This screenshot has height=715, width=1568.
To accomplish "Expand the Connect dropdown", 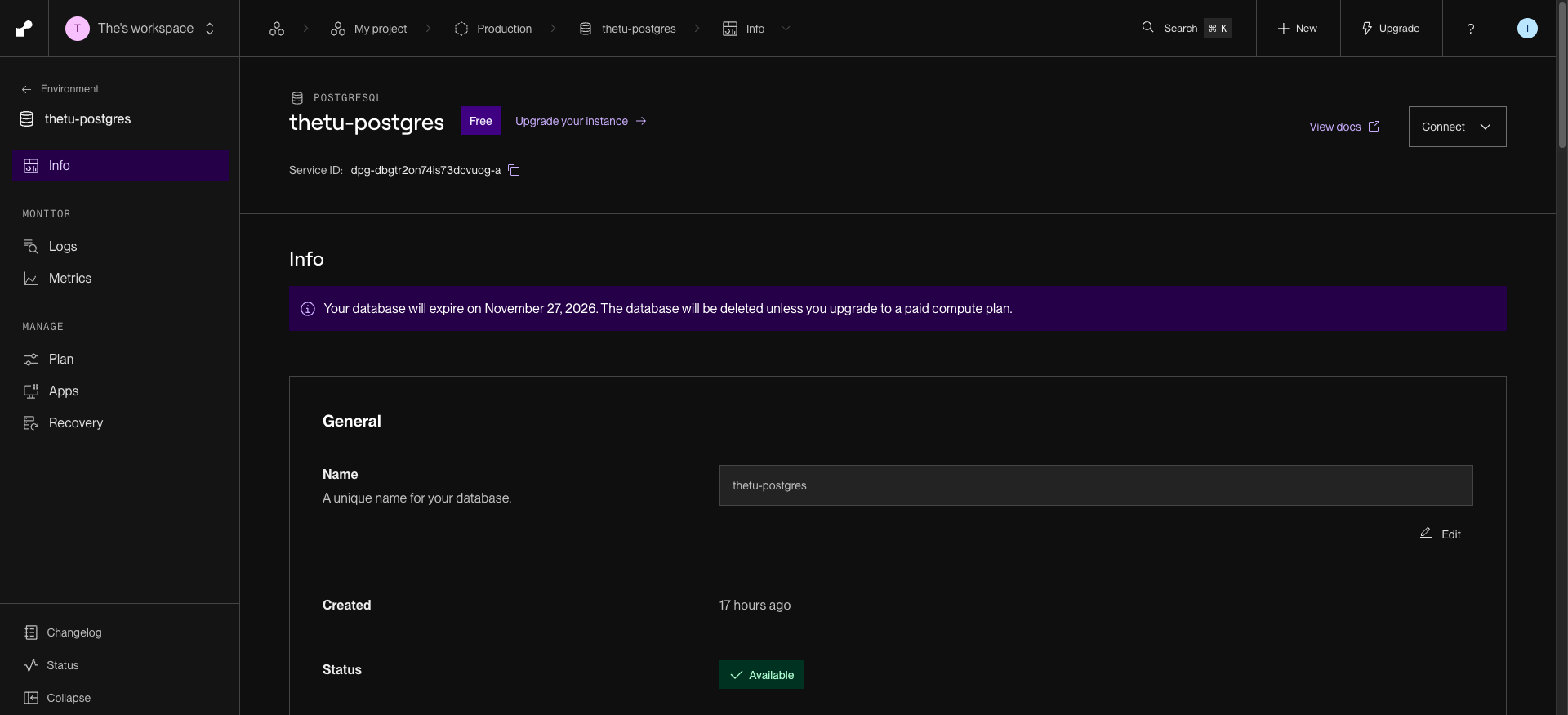I will (1457, 127).
